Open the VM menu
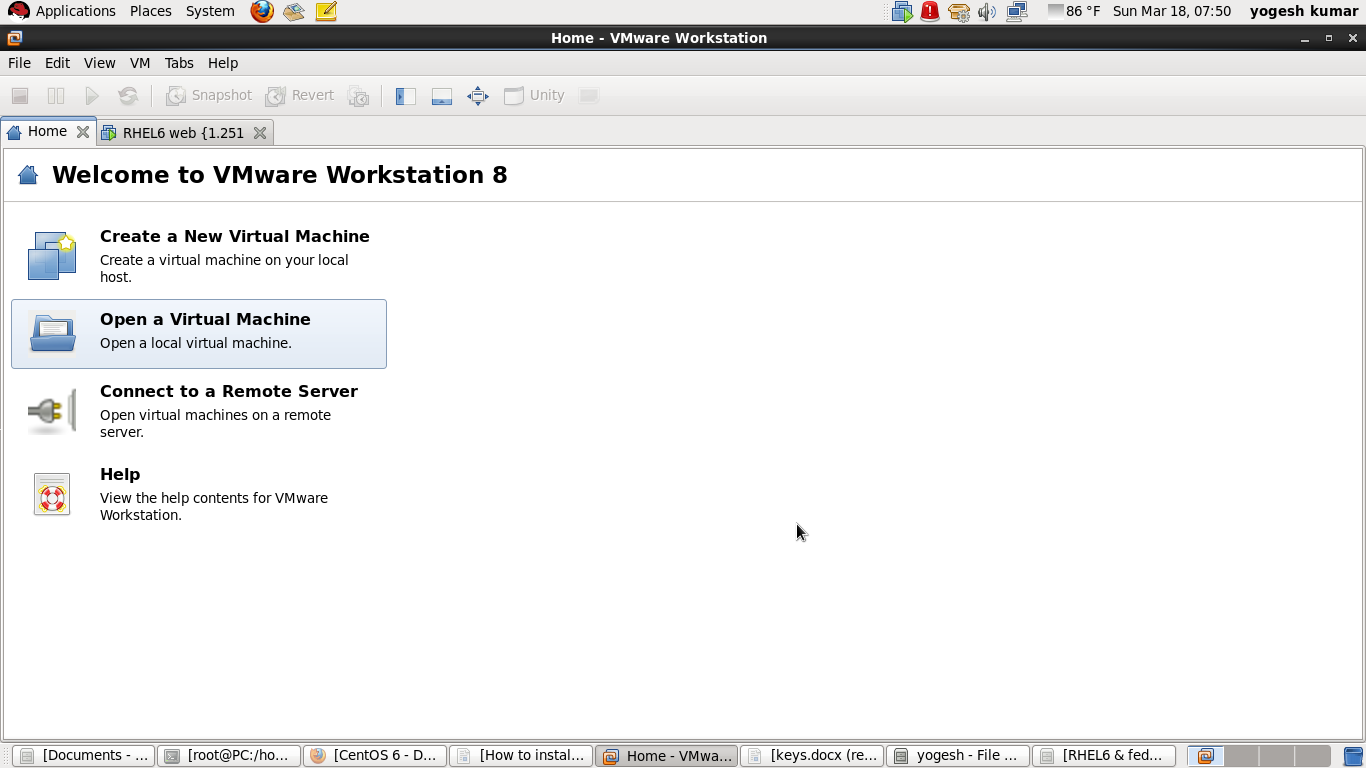This screenshot has width=1366, height=768. pos(140,63)
